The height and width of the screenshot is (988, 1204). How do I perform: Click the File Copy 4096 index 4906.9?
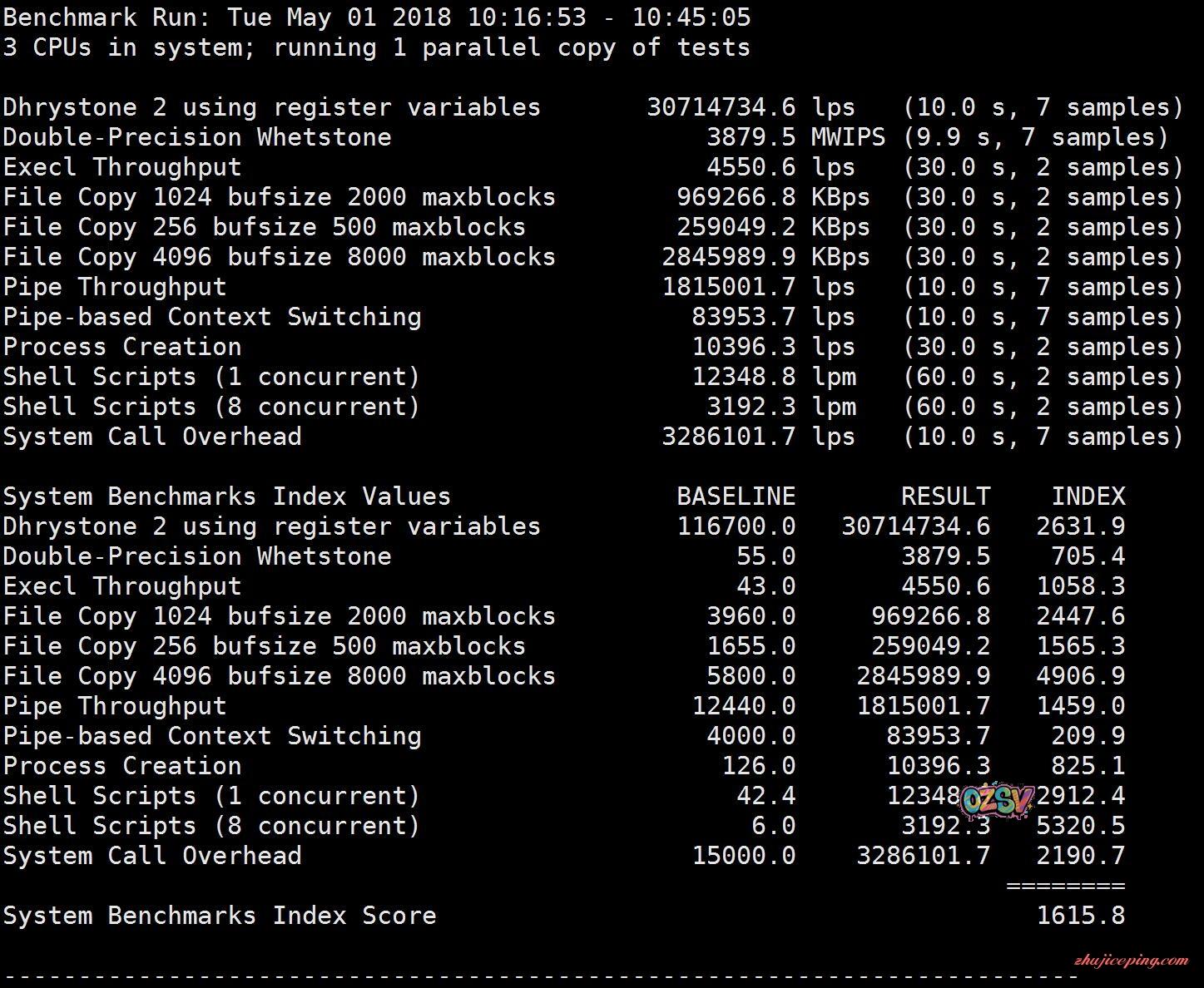(x=1080, y=676)
